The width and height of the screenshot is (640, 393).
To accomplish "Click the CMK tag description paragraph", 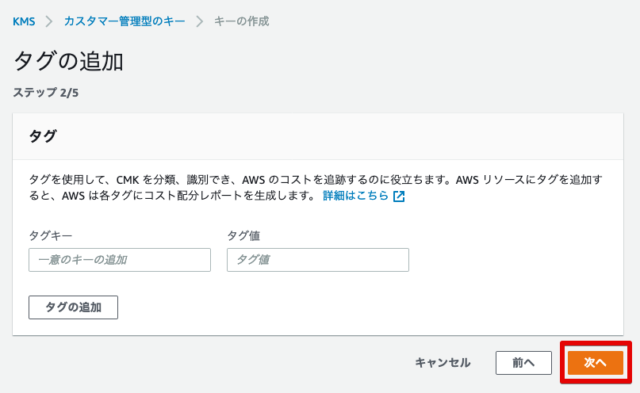I will coord(316,188).
